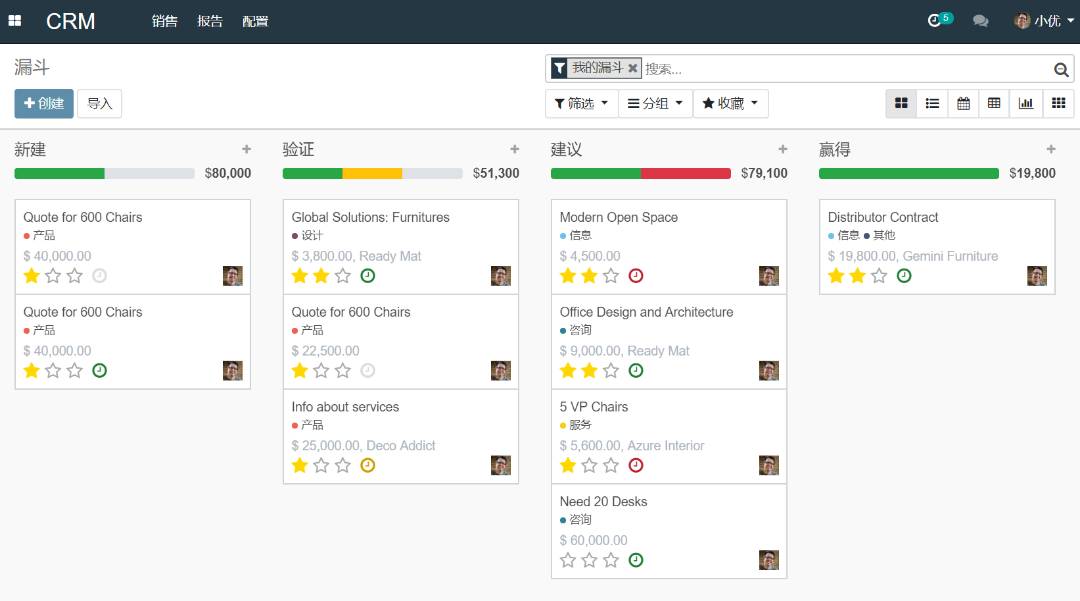The height and width of the screenshot is (601, 1080).
Task: Click green segment of 新建 progress bar
Action: tap(59, 173)
